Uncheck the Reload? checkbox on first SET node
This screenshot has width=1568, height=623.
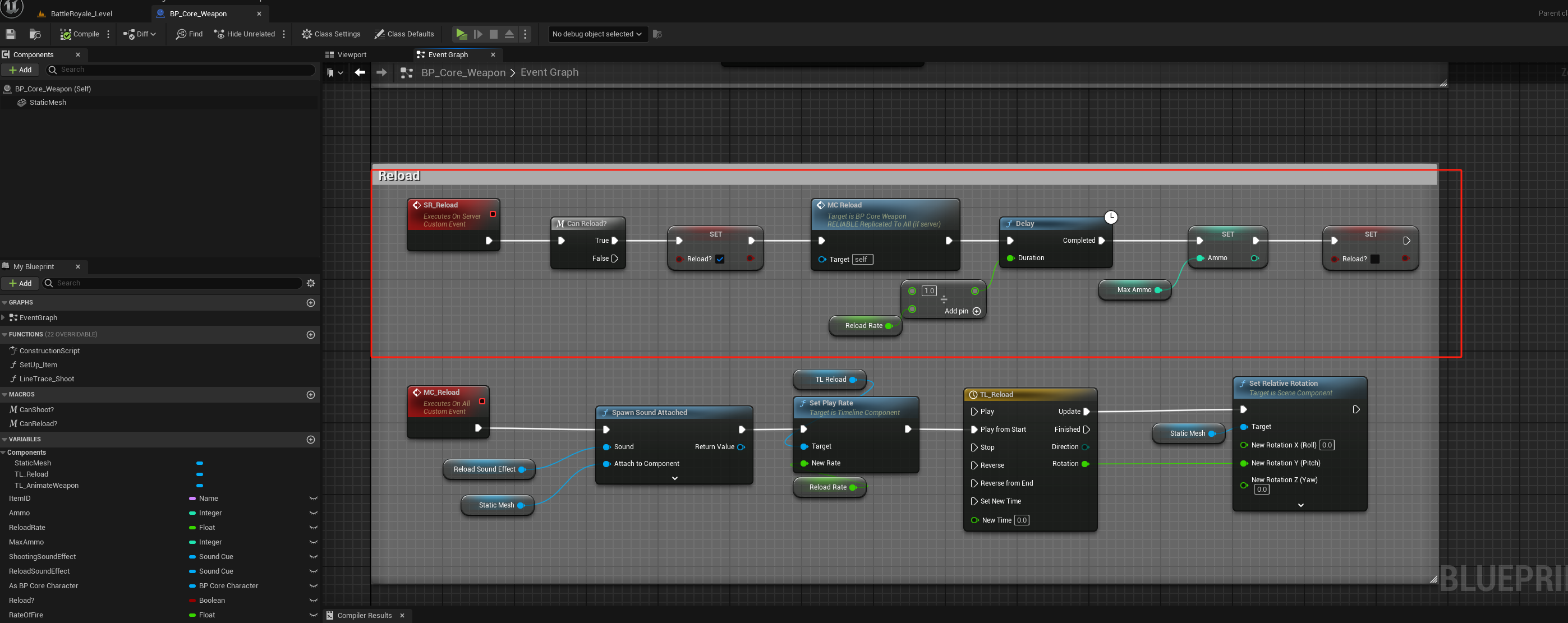point(719,259)
